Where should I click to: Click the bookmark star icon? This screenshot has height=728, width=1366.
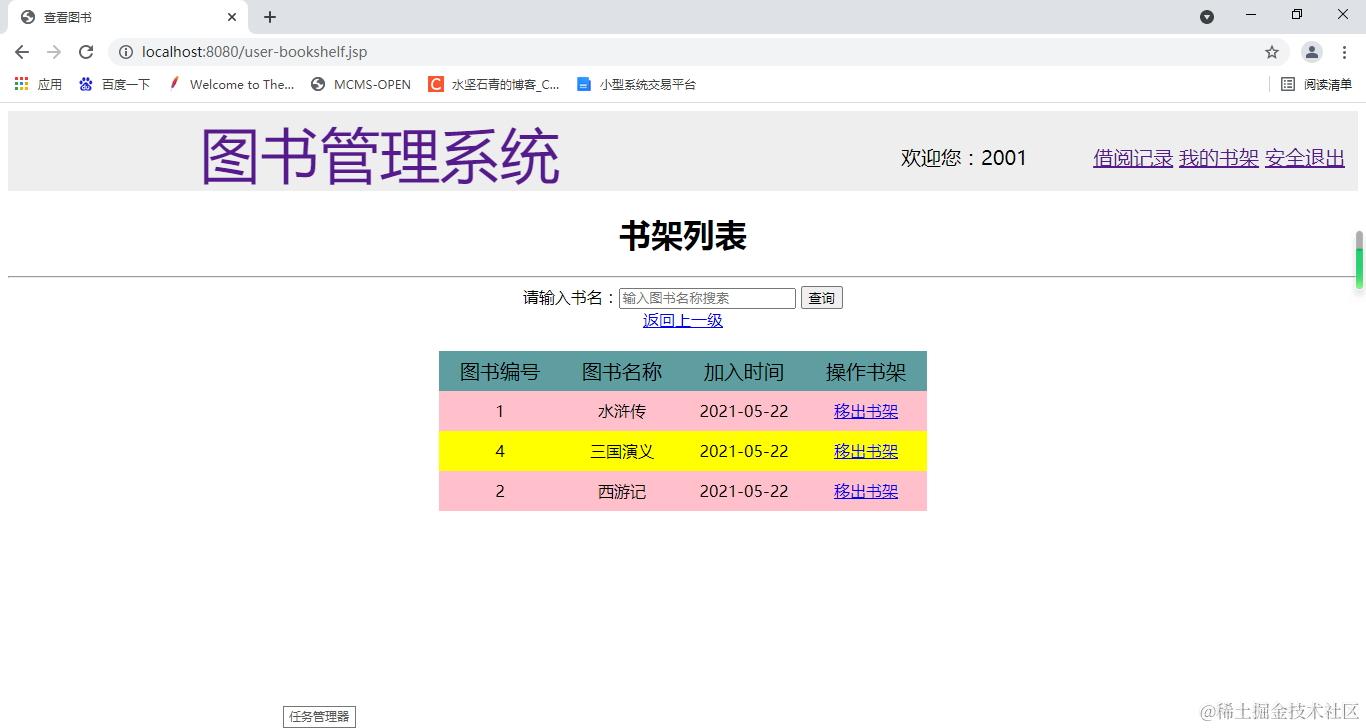point(1271,51)
